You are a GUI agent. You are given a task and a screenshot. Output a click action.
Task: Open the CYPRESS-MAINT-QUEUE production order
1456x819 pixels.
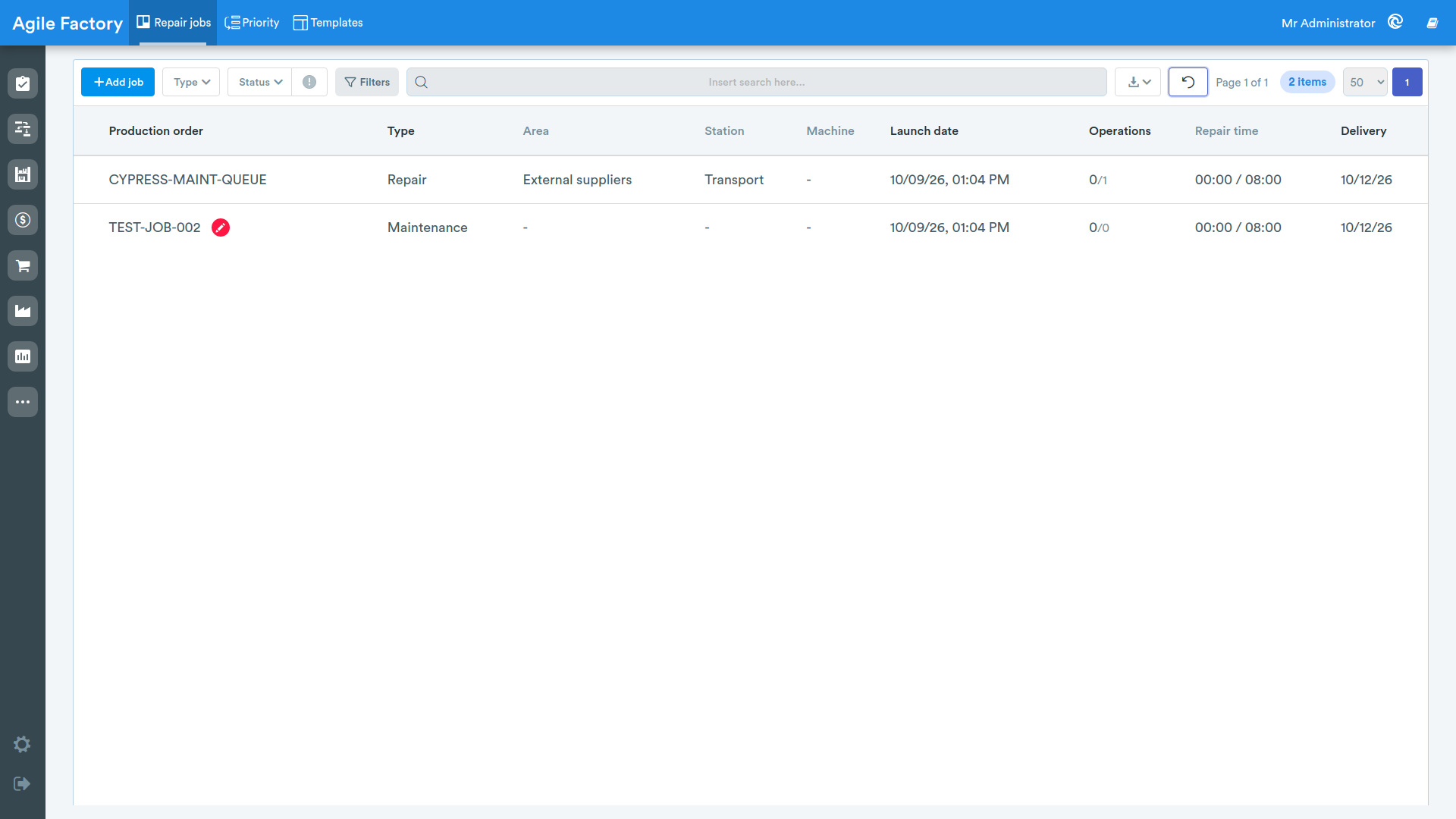click(187, 180)
